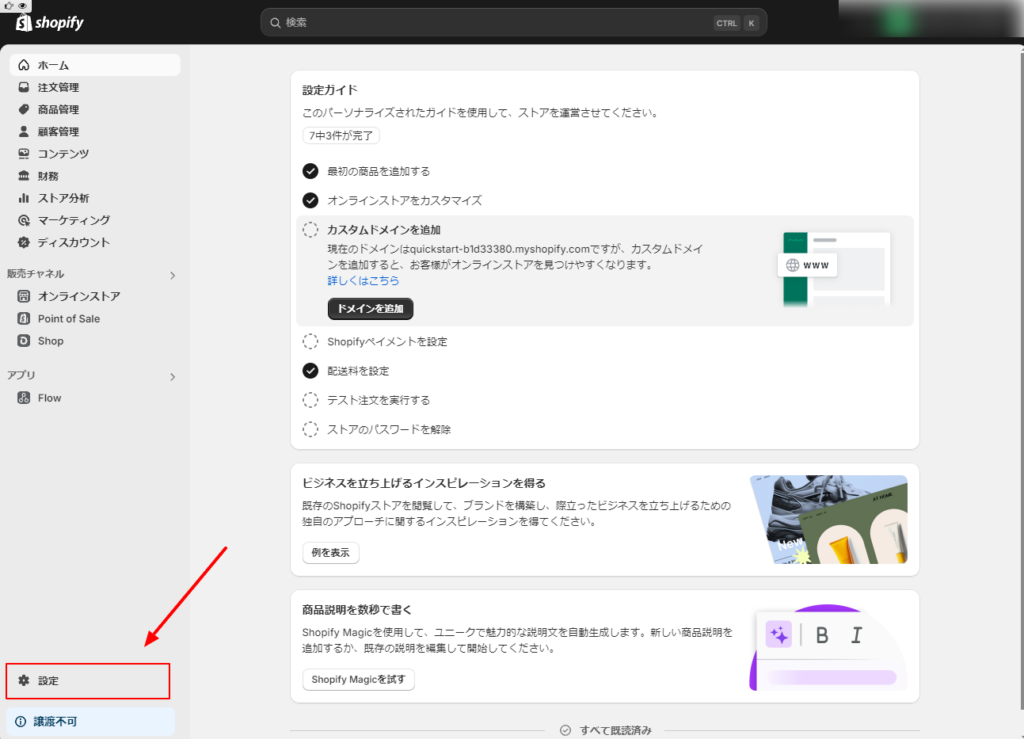Click the Shopify logo

coord(50,23)
